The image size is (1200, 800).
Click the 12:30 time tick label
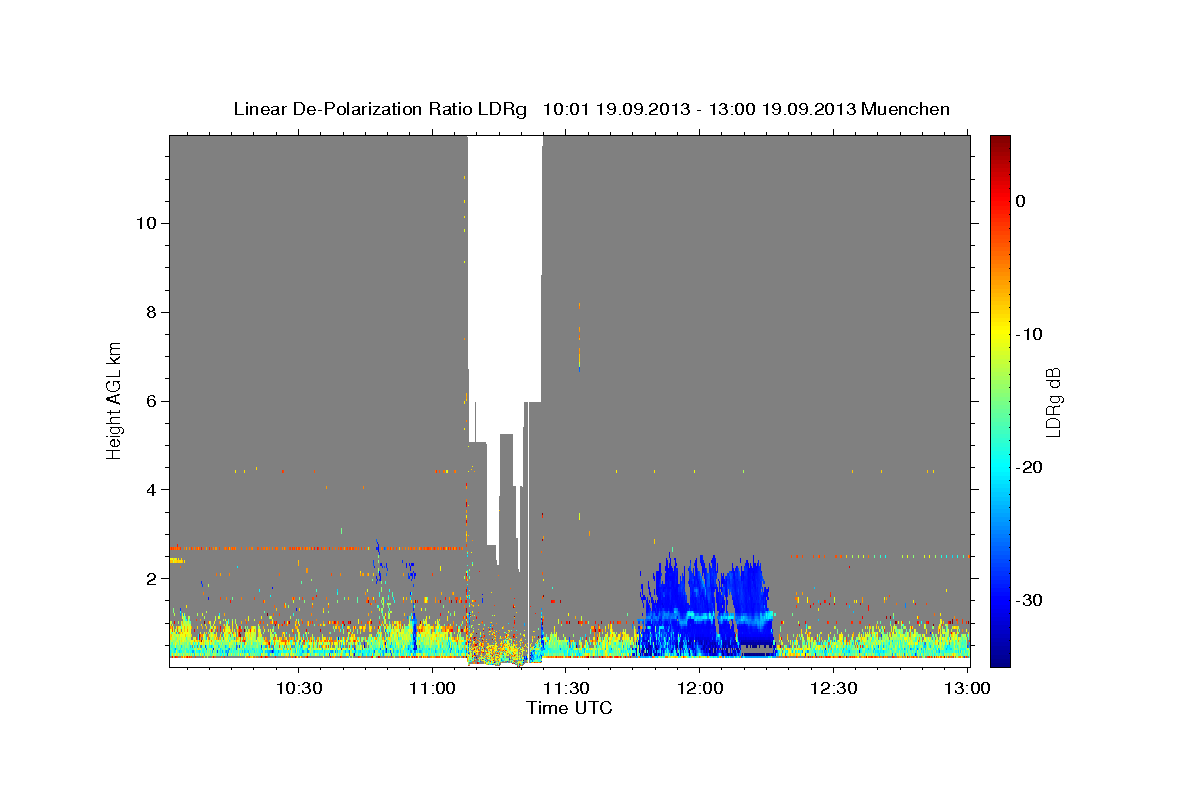click(833, 689)
